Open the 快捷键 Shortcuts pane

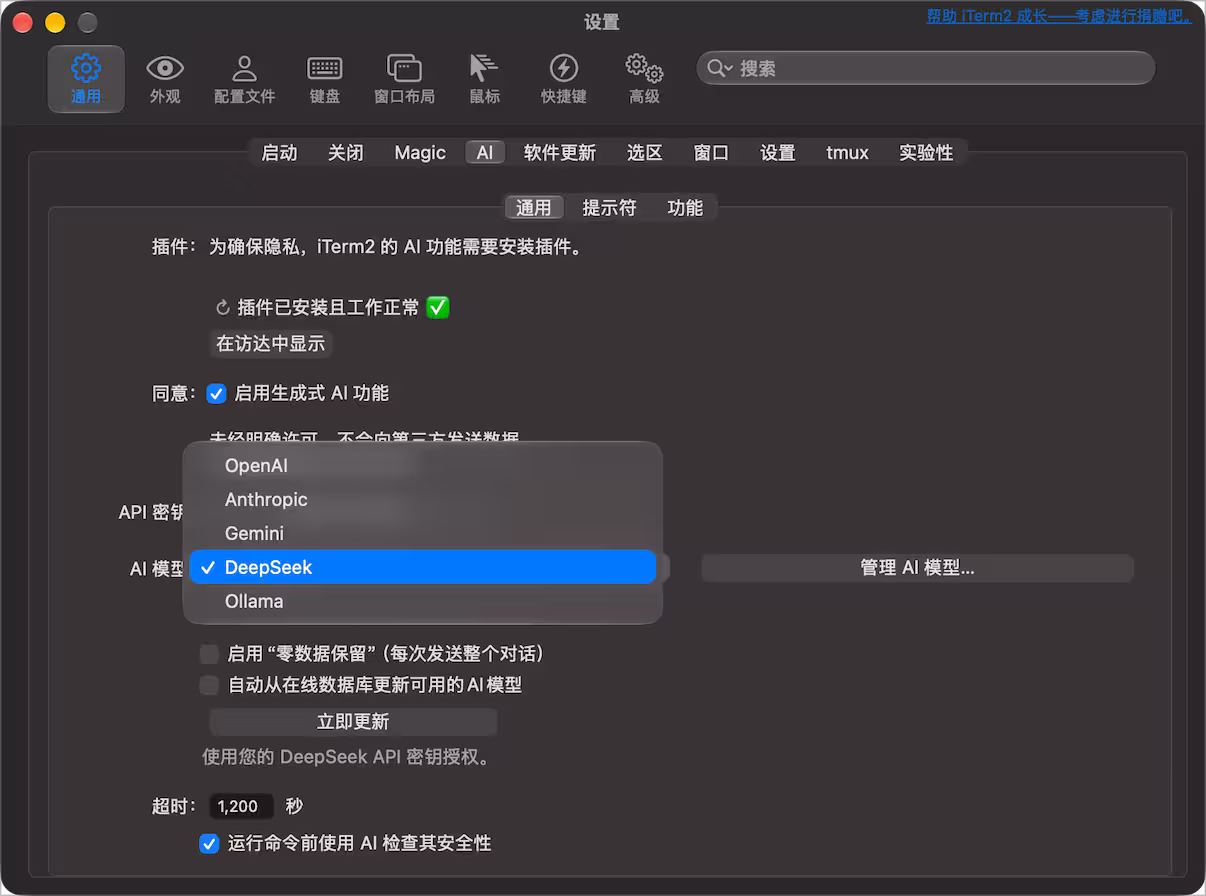564,79
